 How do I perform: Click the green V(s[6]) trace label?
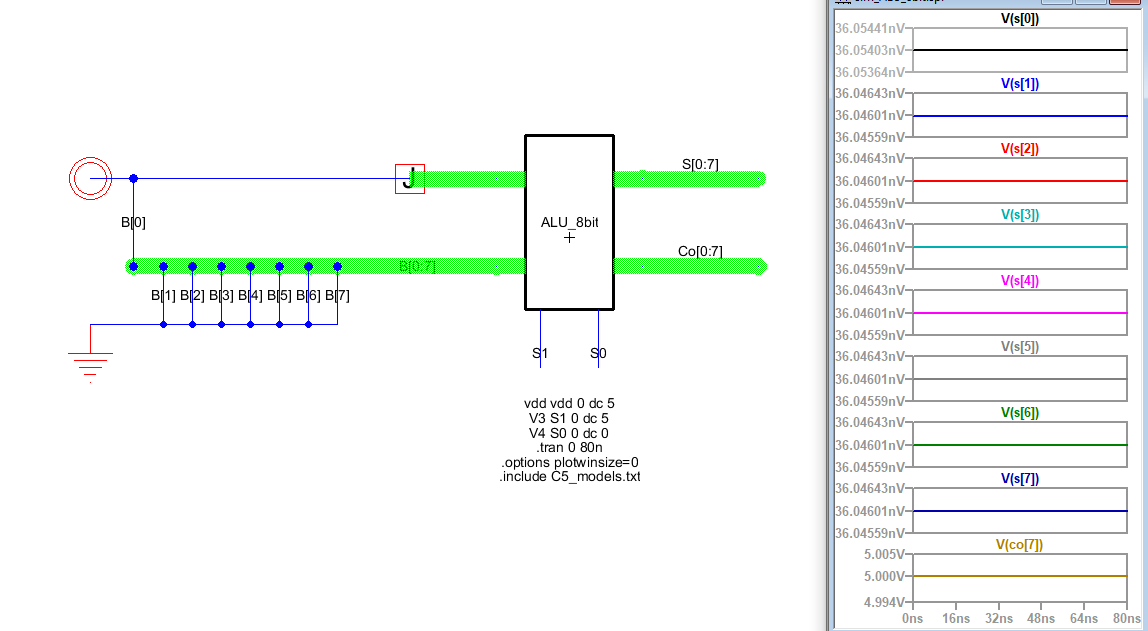click(1019, 413)
